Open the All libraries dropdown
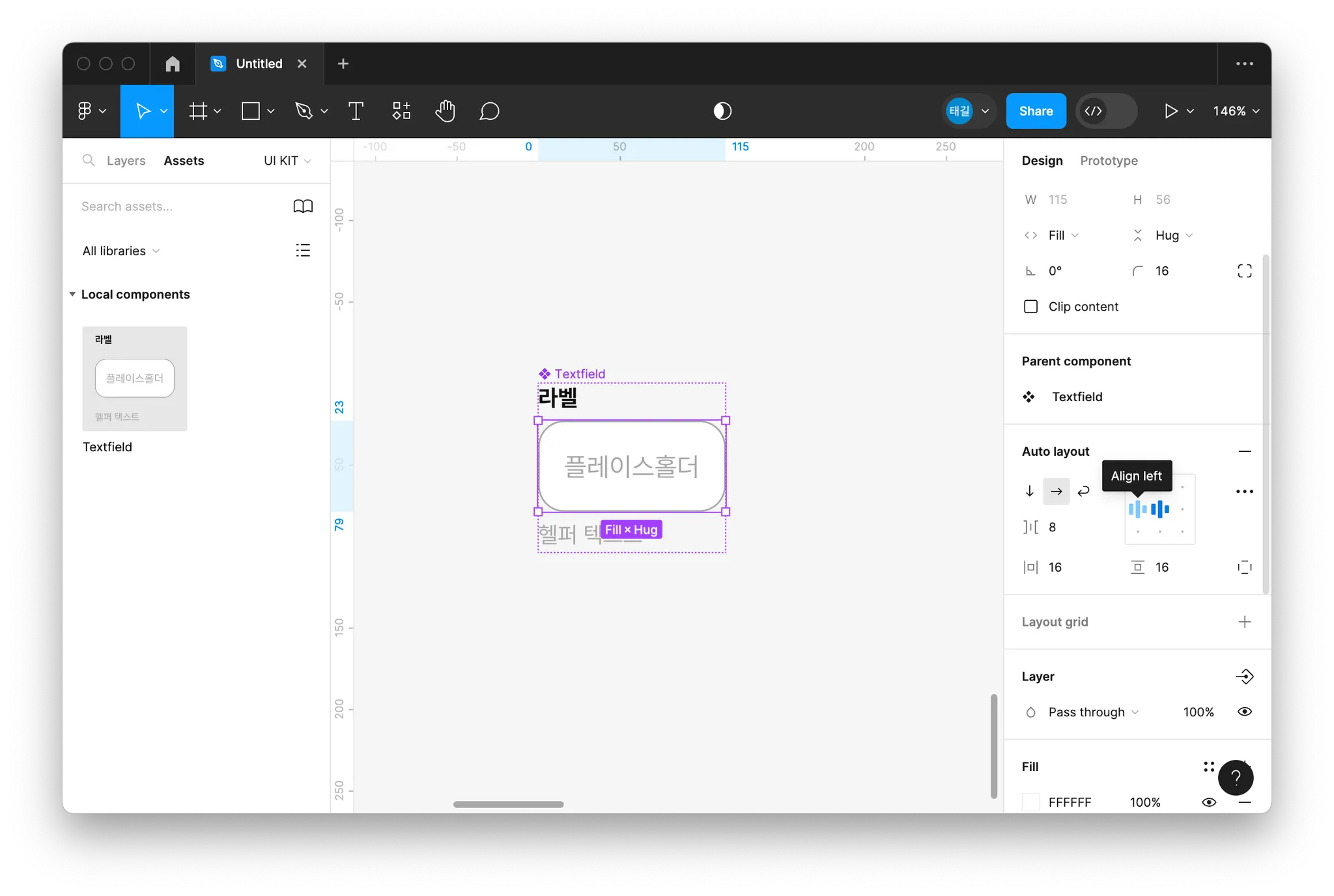This screenshot has width=1334, height=896. (x=121, y=251)
